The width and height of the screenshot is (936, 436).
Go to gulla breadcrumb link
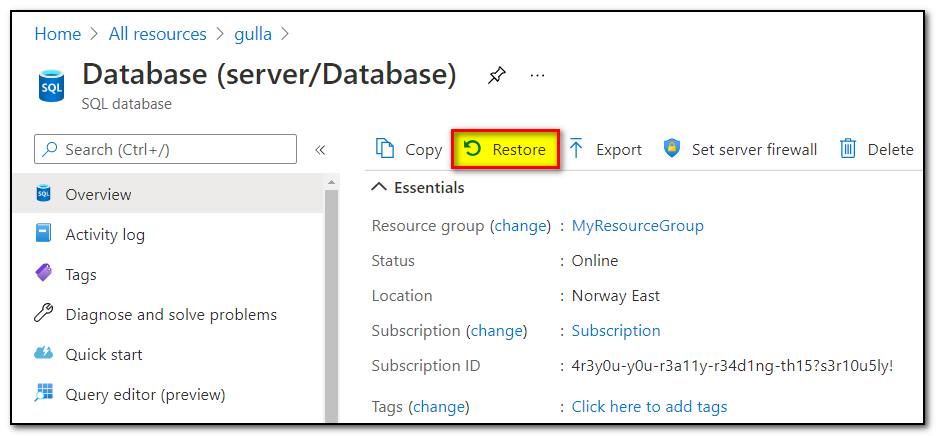coord(253,35)
